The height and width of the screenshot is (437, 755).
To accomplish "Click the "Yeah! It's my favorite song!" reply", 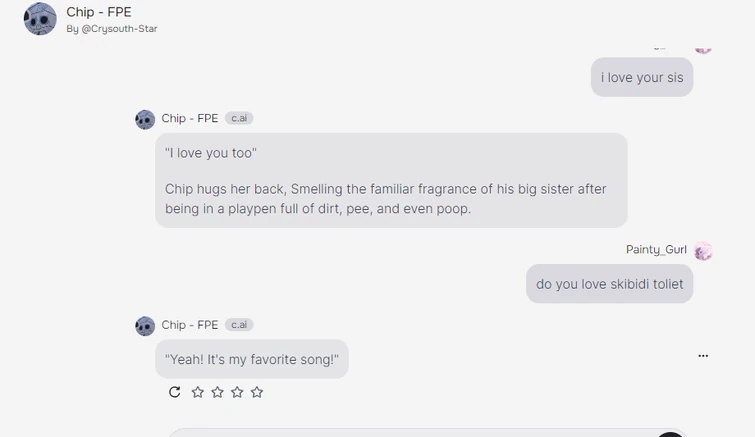I will (252, 359).
